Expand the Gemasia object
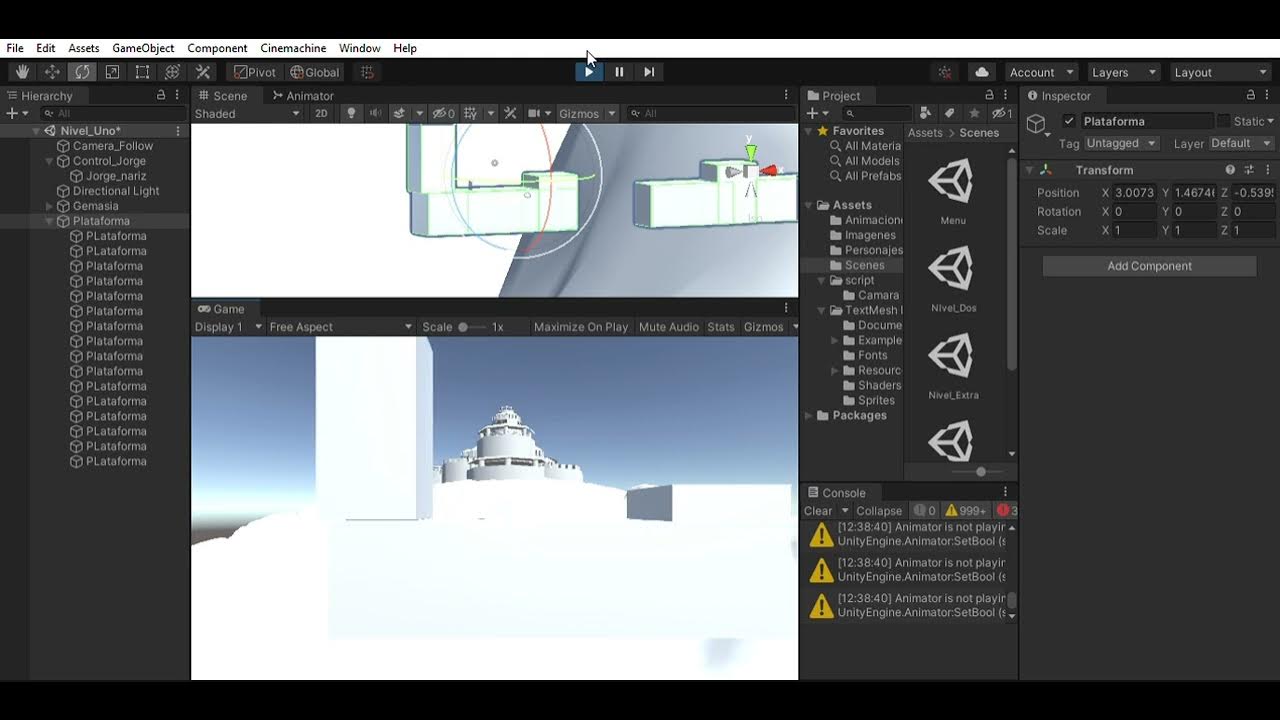Image resolution: width=1280 pixels, height=720 pixels. click(49, 206)
